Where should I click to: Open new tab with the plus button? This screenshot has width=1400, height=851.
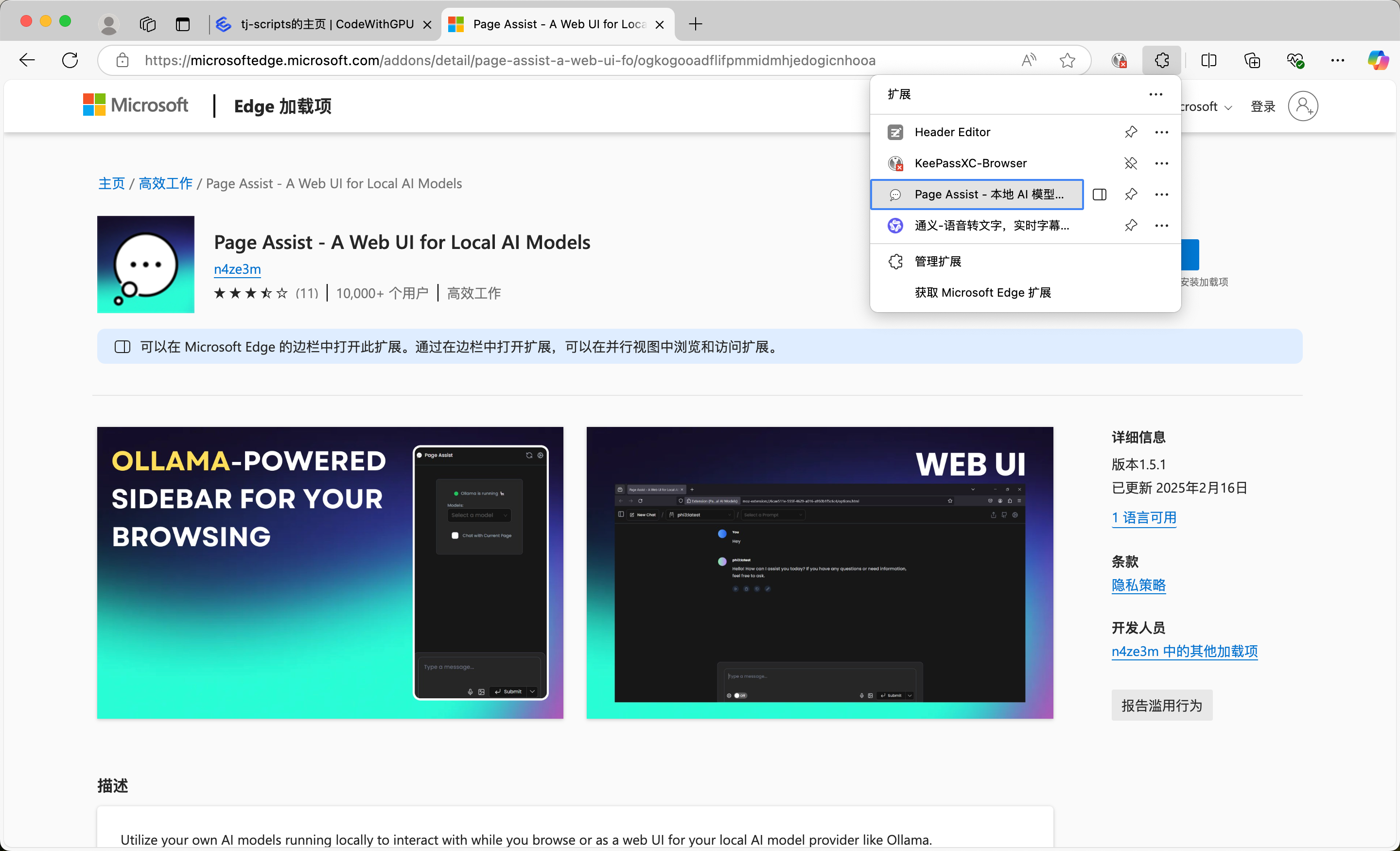point(696,24)
